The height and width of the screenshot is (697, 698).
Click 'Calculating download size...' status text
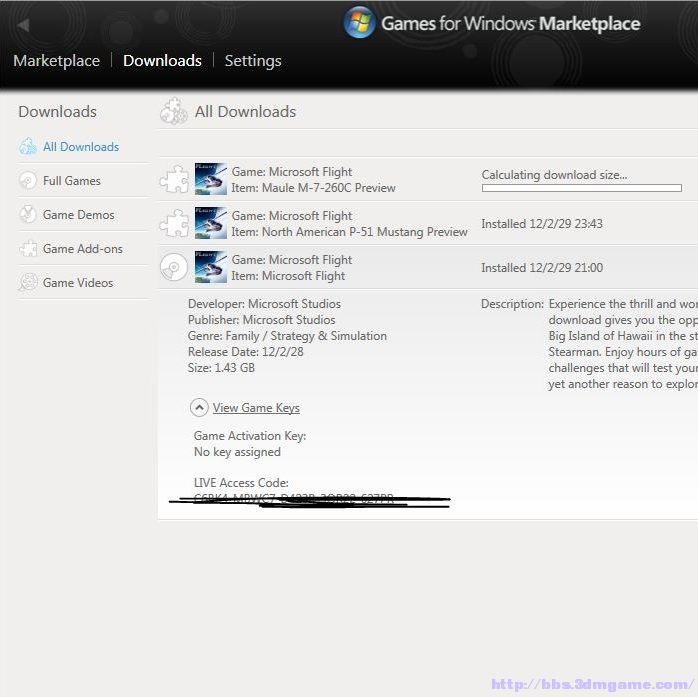[x=554, y=175]
